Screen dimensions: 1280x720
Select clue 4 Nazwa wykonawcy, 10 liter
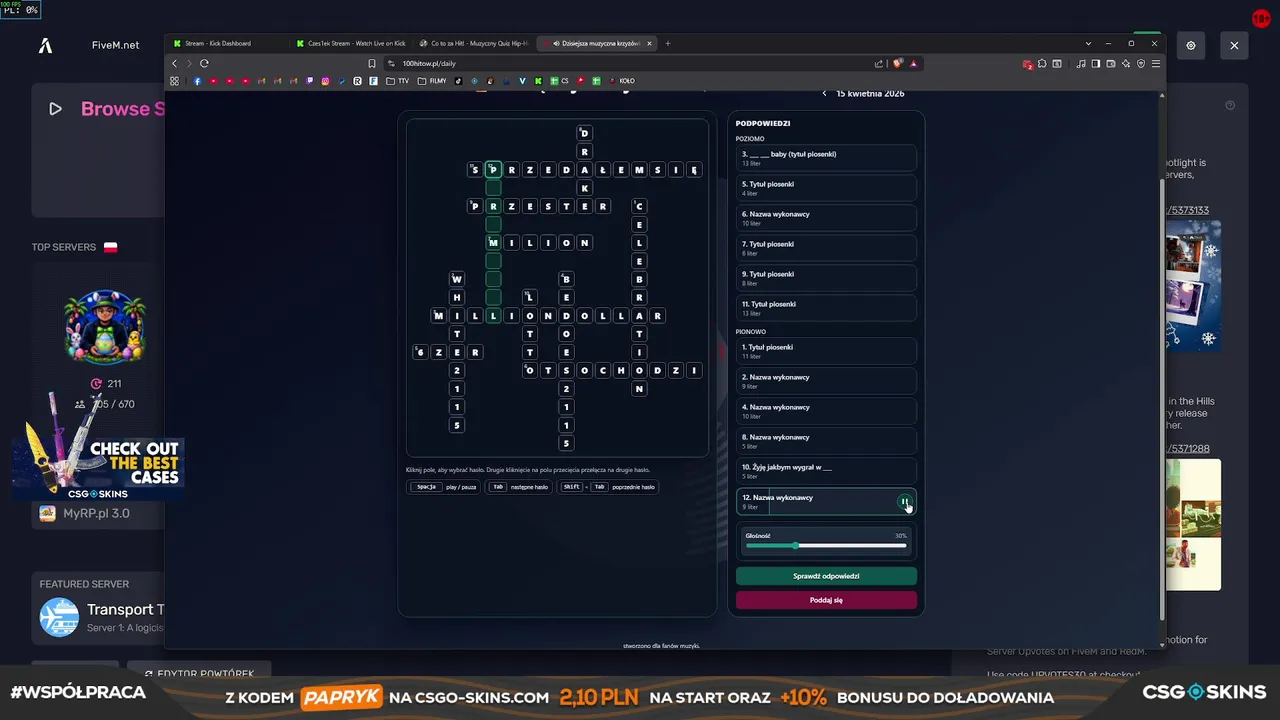[x=826, y=411]
